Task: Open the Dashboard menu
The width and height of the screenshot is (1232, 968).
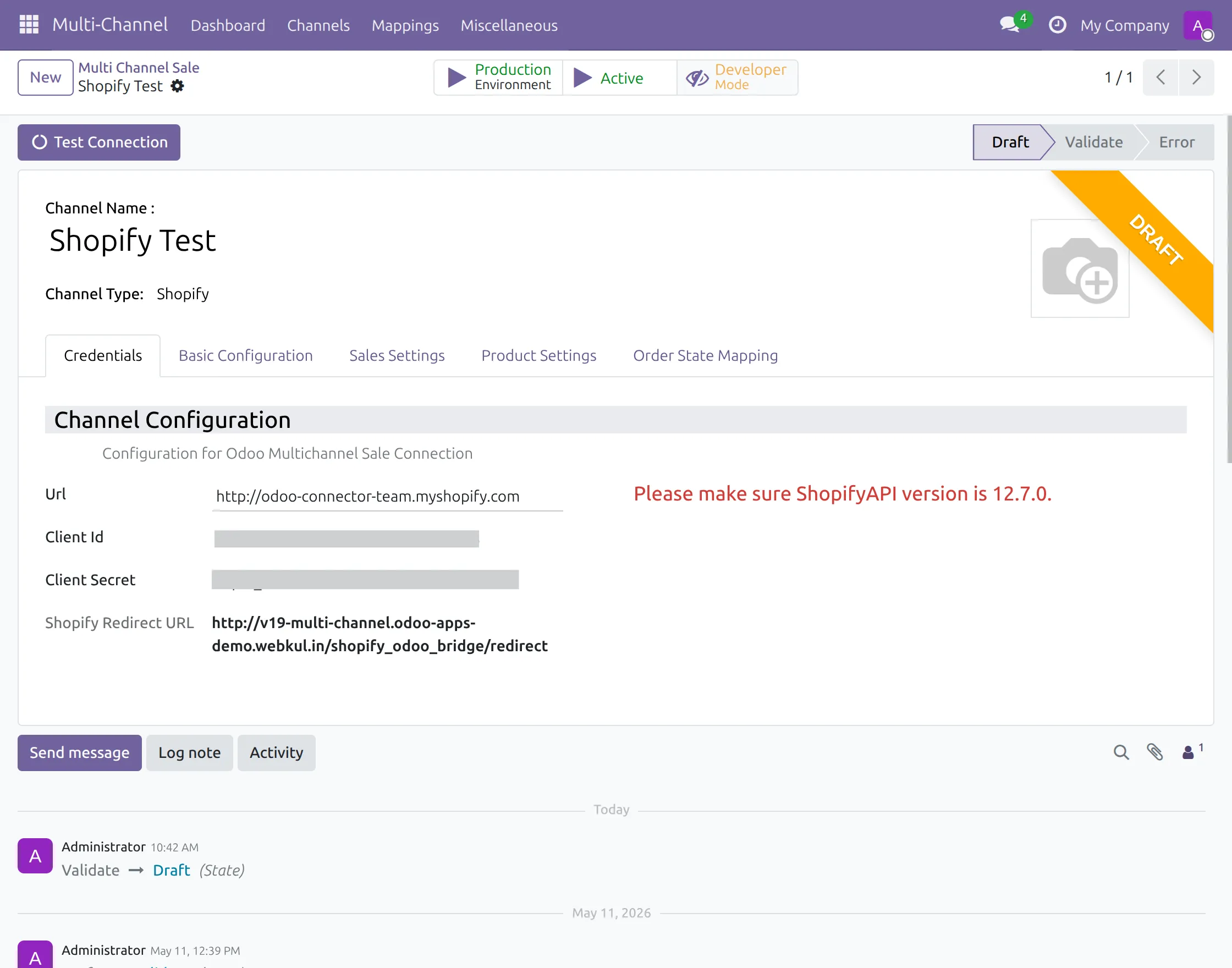Action: click(228, 25)
